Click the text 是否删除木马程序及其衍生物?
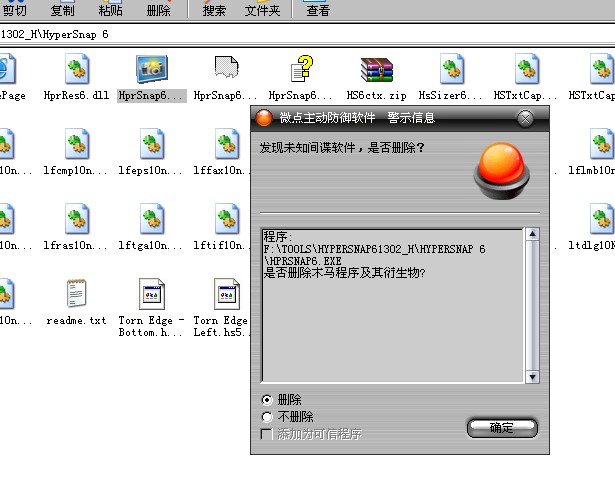The image size is (615, 490). [x=344, y=273]
